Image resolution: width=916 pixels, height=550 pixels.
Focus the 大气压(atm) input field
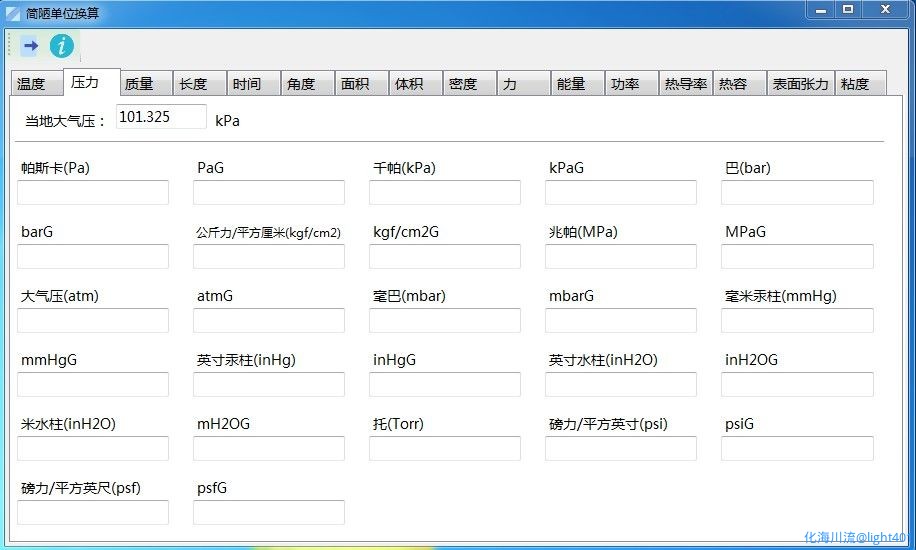93,321
